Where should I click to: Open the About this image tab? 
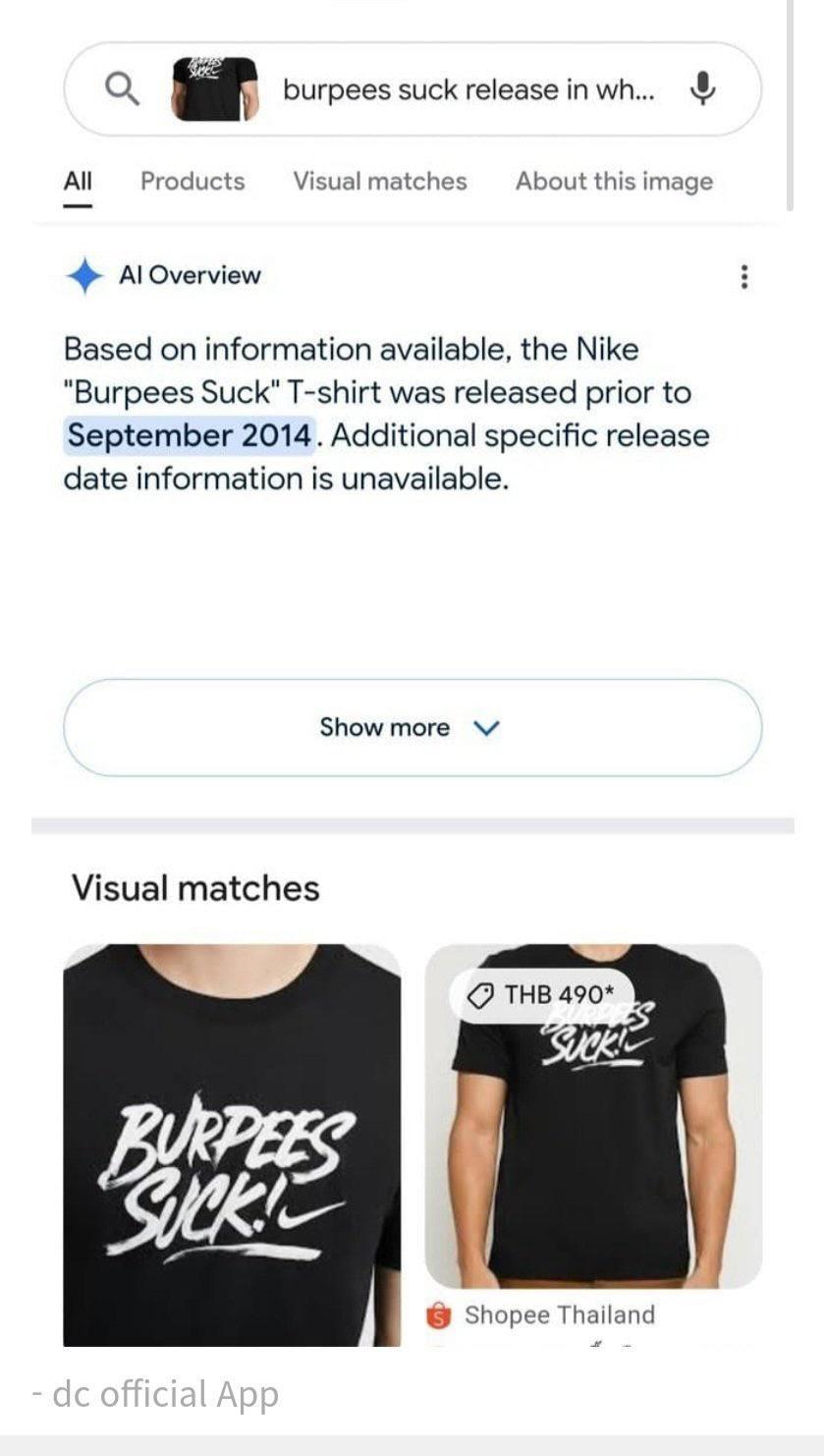point(614,181)
